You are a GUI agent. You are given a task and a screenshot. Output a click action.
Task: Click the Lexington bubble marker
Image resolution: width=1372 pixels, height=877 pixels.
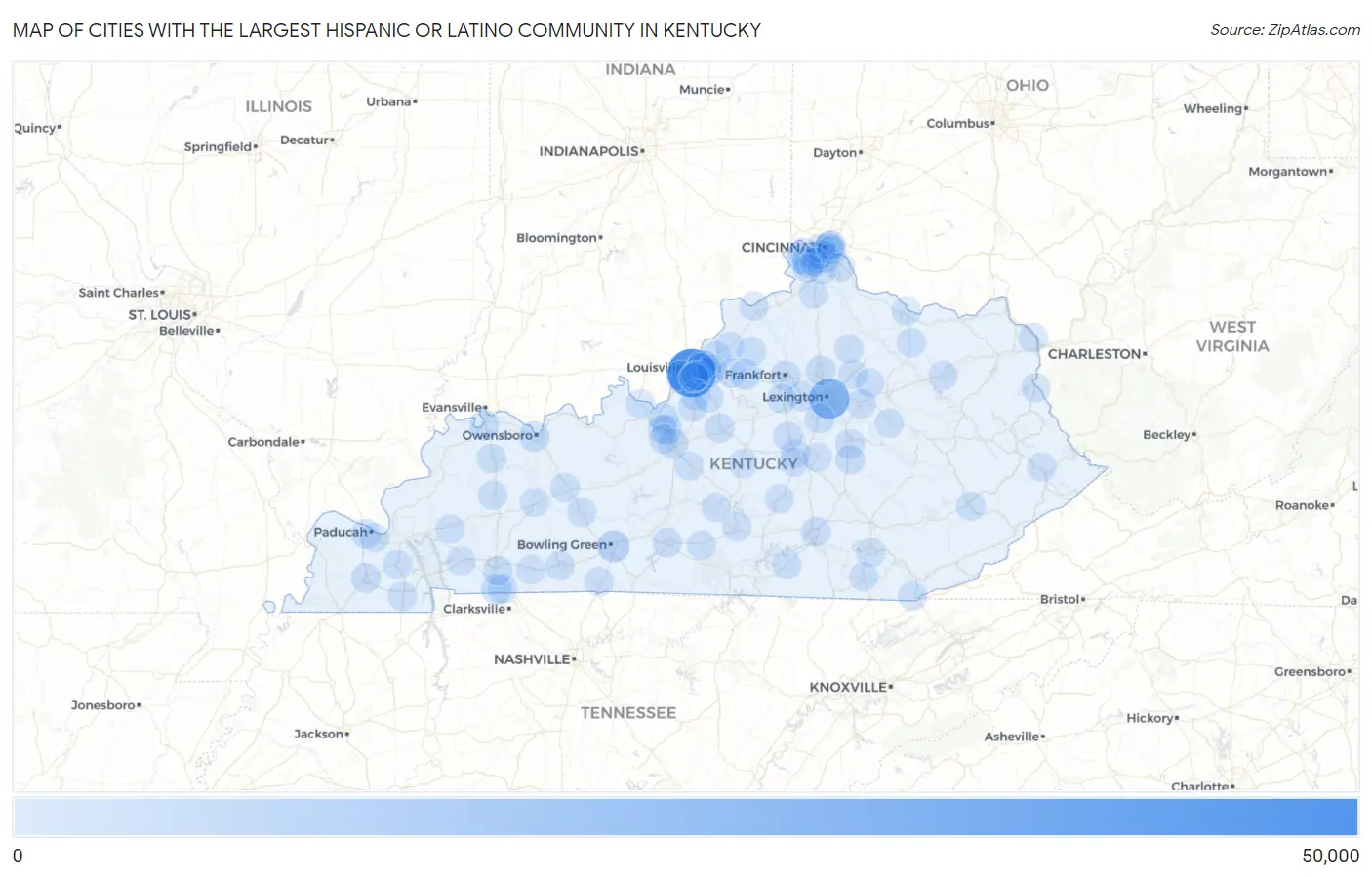[x=828, y=398]
